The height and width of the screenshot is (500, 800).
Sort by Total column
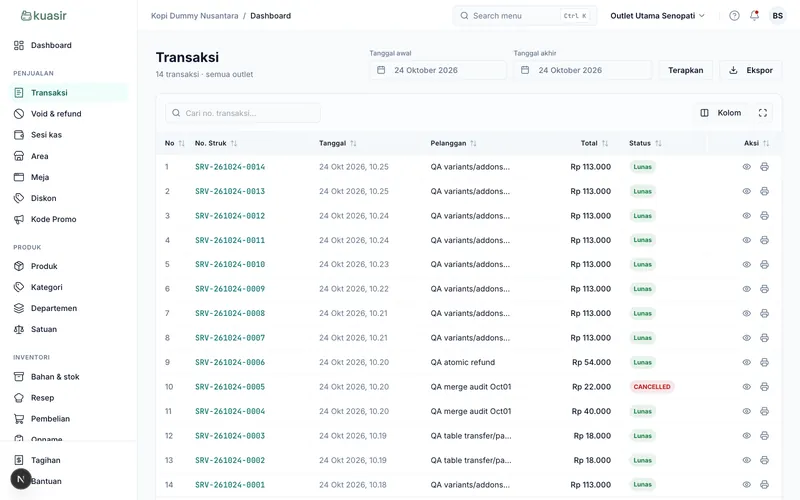pyautogui.click(x=594, y=143)
